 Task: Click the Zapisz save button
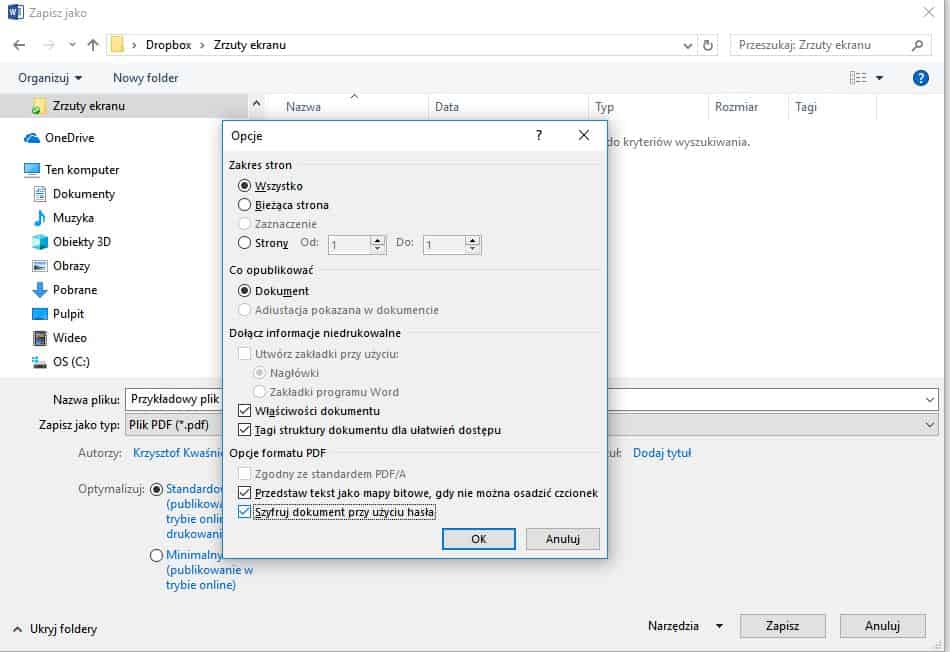782,626
